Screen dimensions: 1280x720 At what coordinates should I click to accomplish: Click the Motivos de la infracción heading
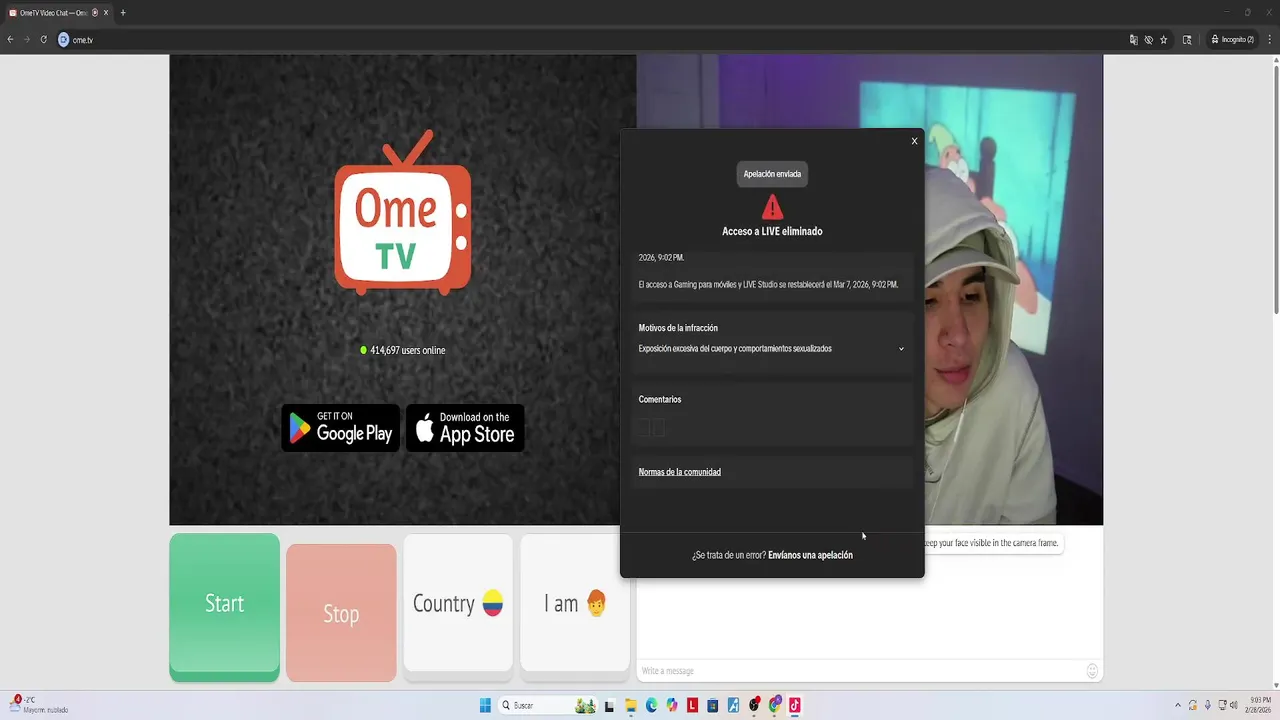[678, 328]
